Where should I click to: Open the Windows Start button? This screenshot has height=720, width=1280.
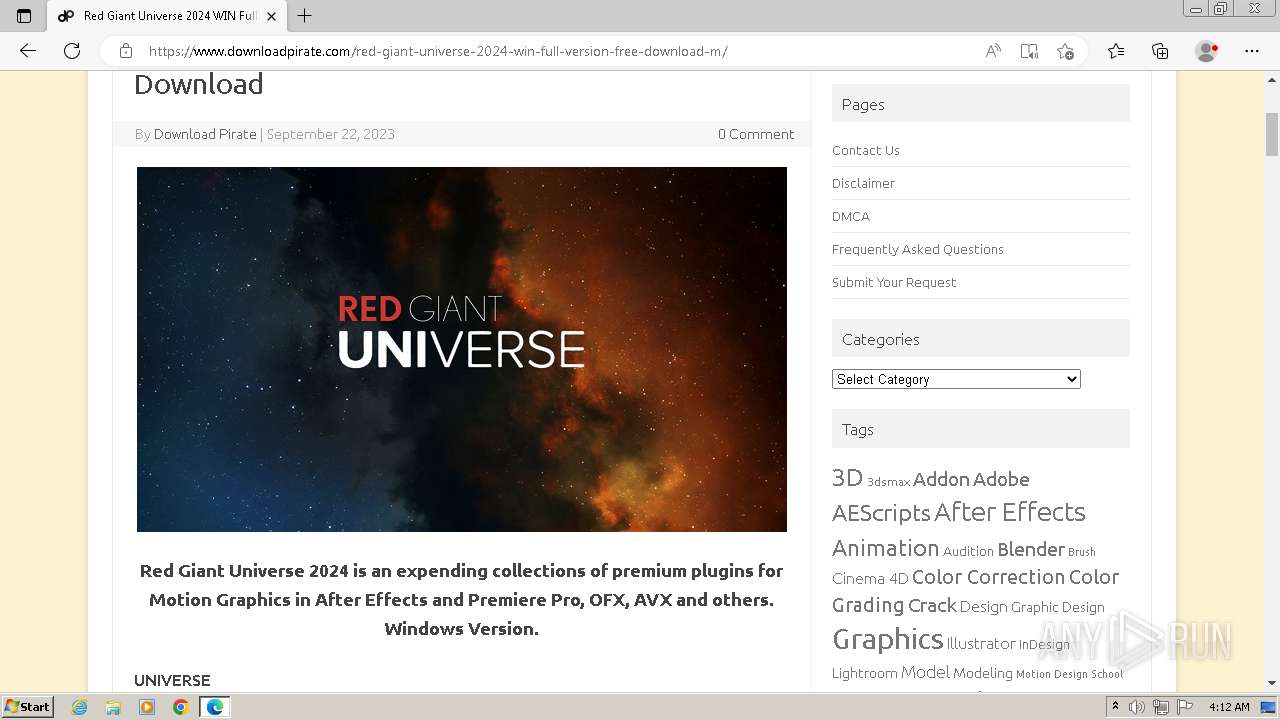click(x=27, y=706)
